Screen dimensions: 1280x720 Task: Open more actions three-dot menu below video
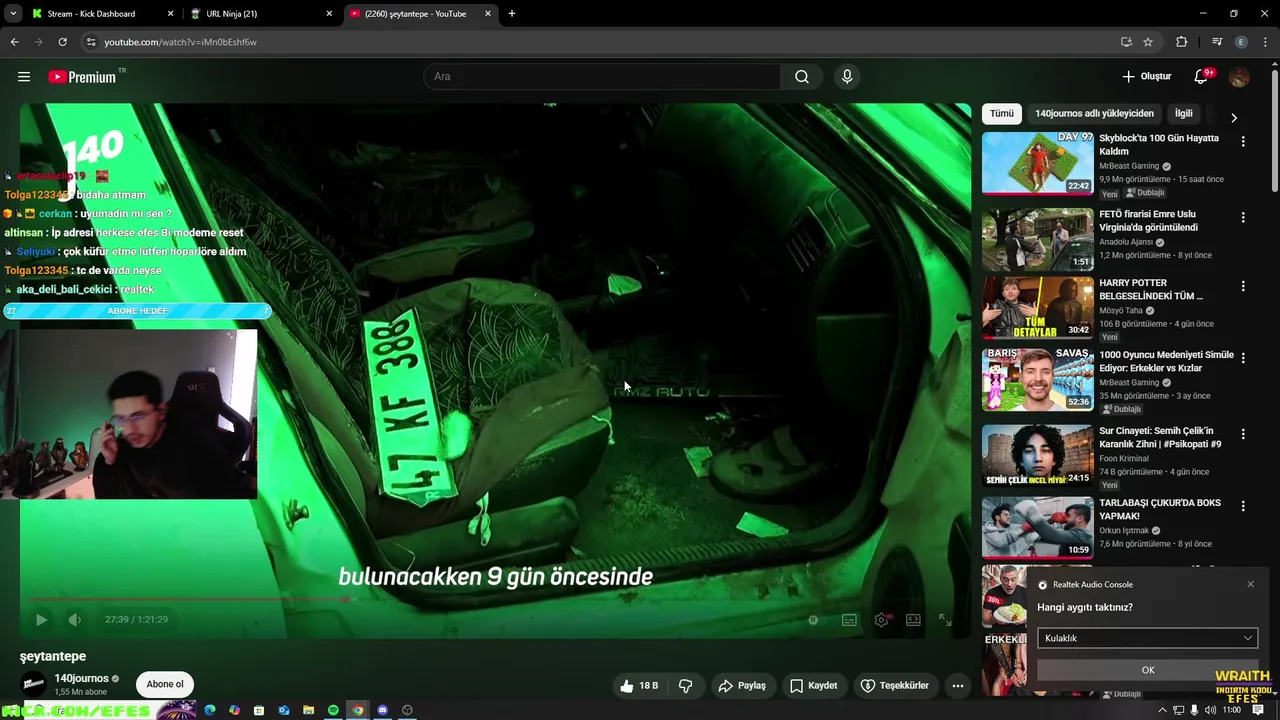[957, 686]
